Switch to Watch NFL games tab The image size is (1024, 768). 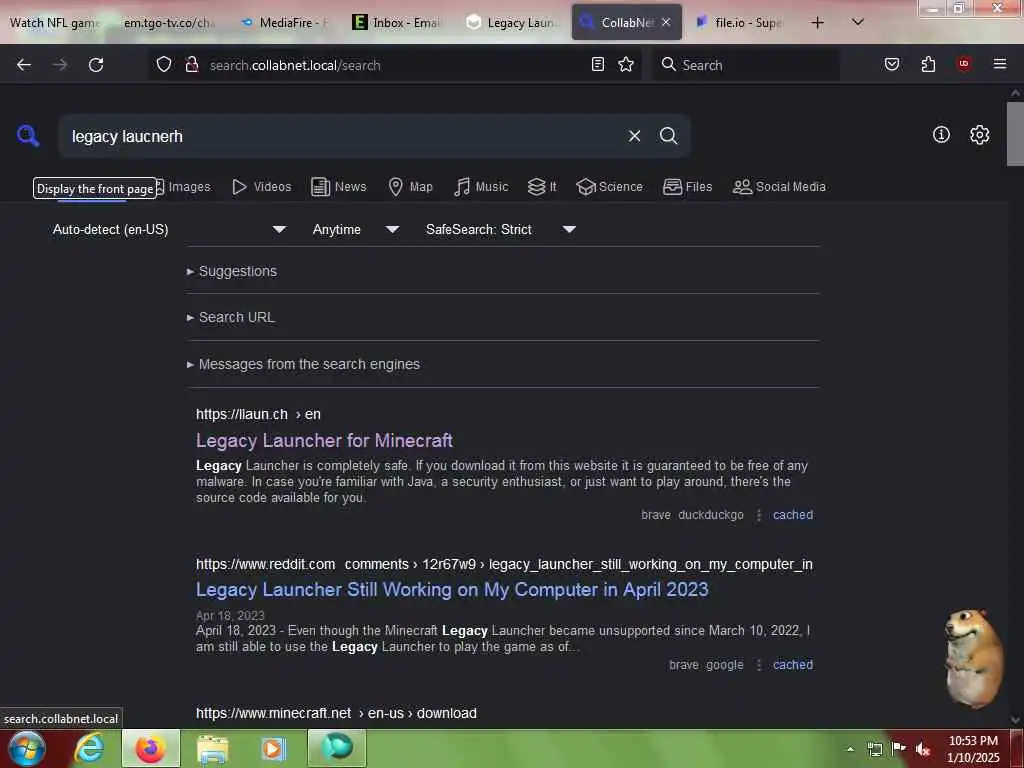coord(56,23)
